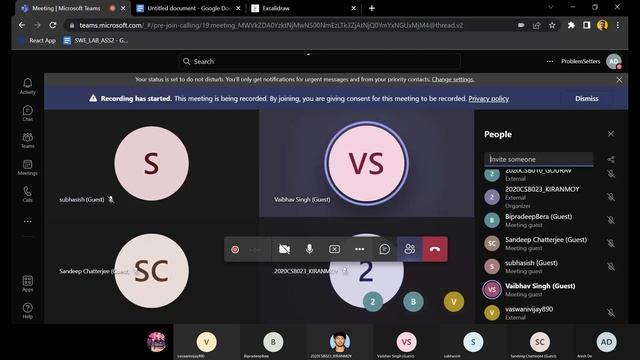640x360 pixels.
Task: Toggle the camera in meeting toolbar
Action: [x=284, y=249]
